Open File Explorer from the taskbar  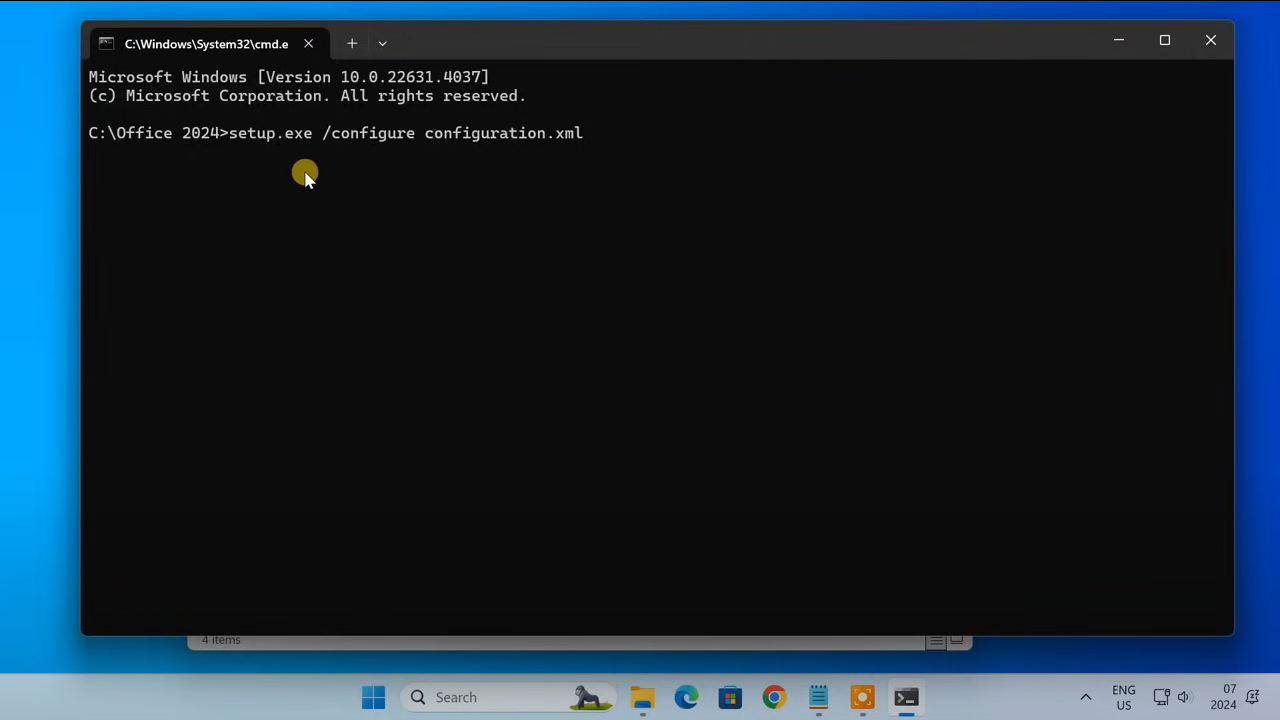[x=642, y=697]
